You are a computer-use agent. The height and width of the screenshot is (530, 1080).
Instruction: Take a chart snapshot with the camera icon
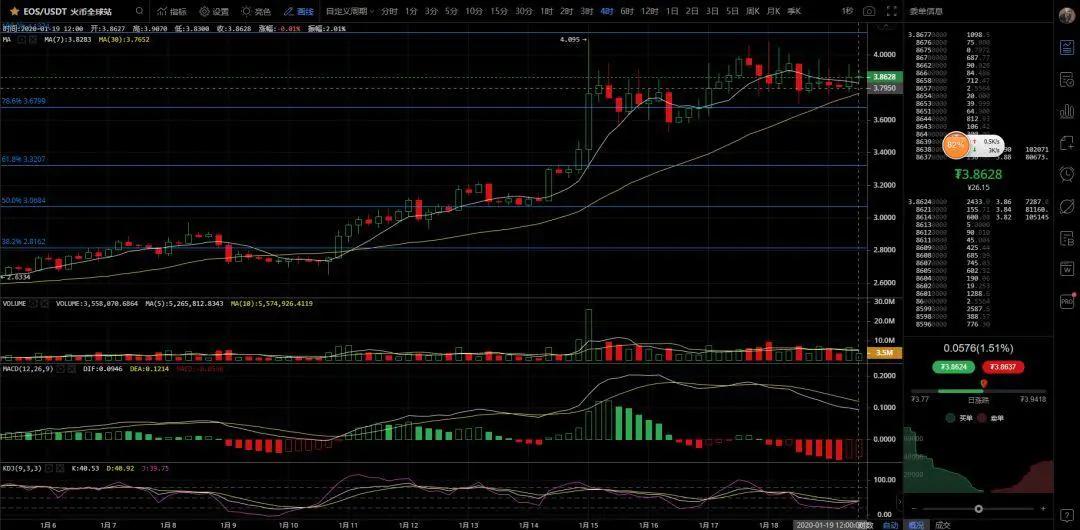point(869,11)
